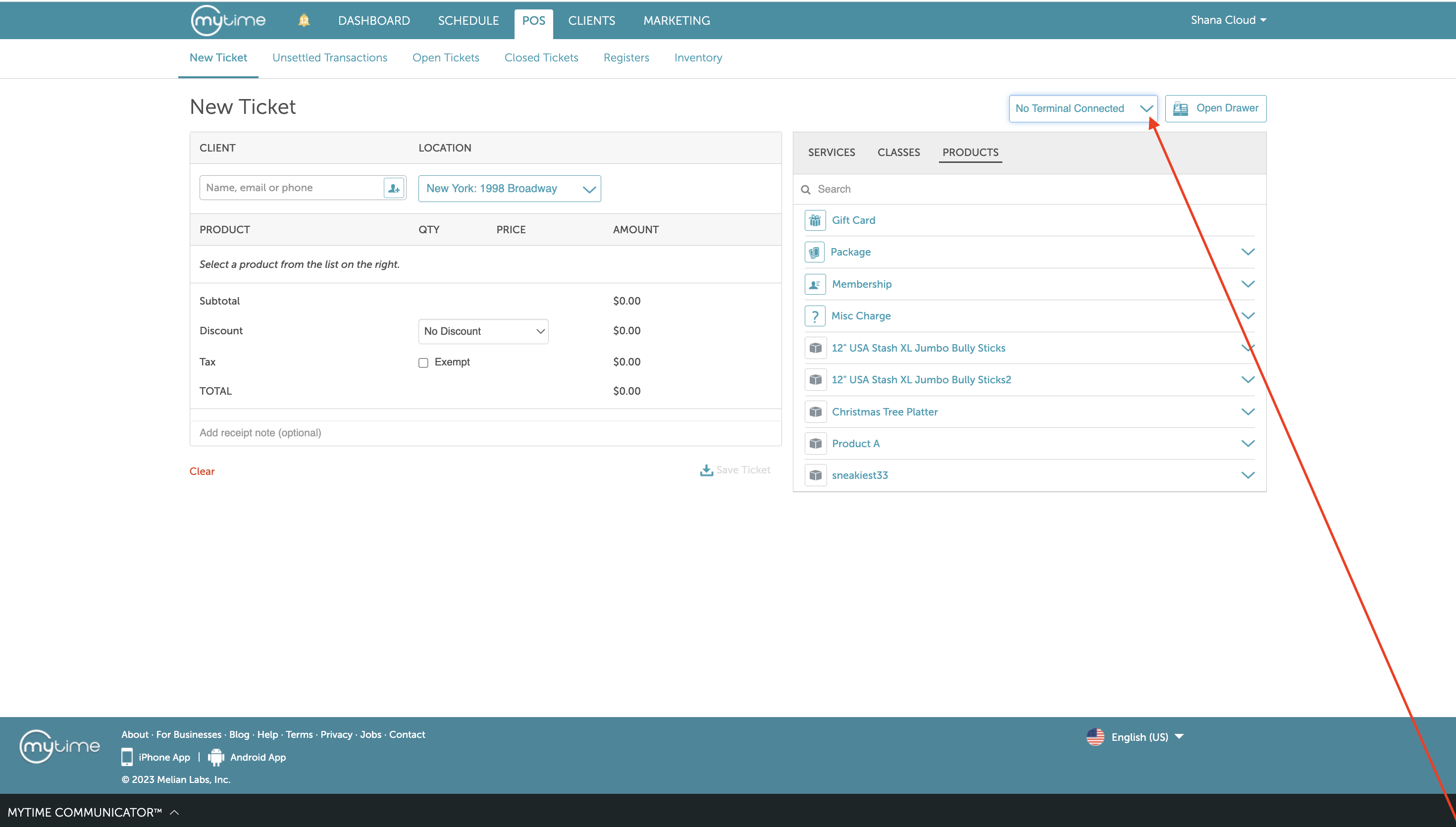
Task: Click the Membership icon
Action: pos(815,284)
